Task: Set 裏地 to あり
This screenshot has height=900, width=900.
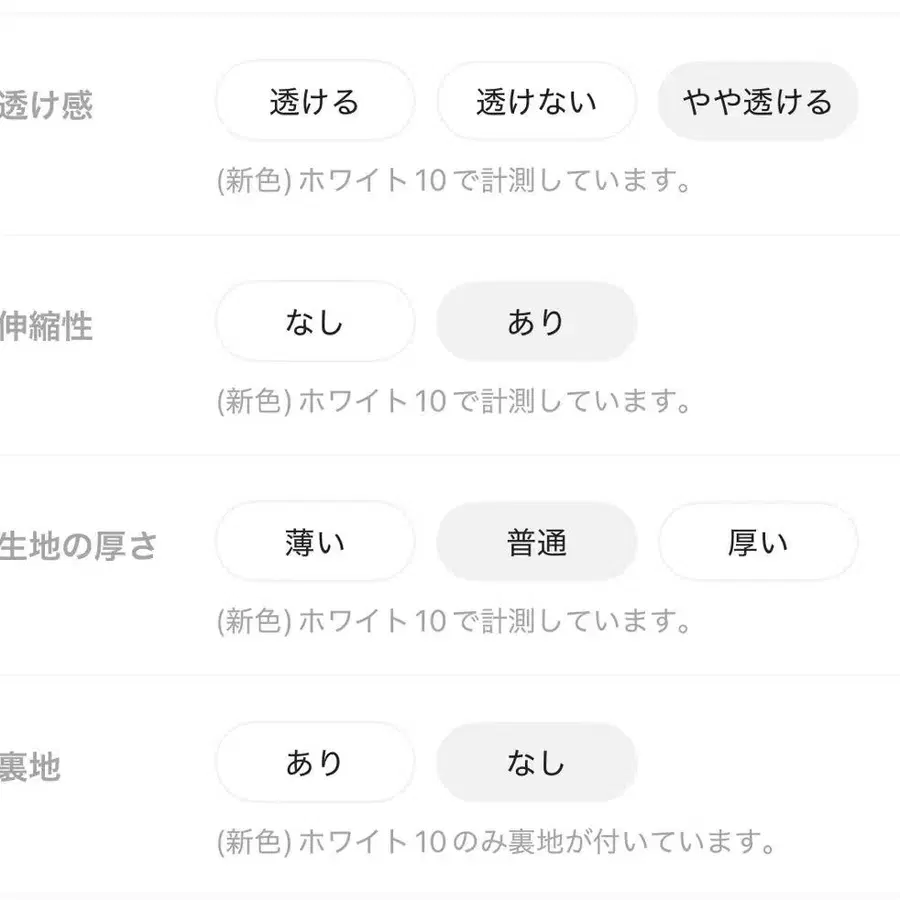Action: coord(314,763)
